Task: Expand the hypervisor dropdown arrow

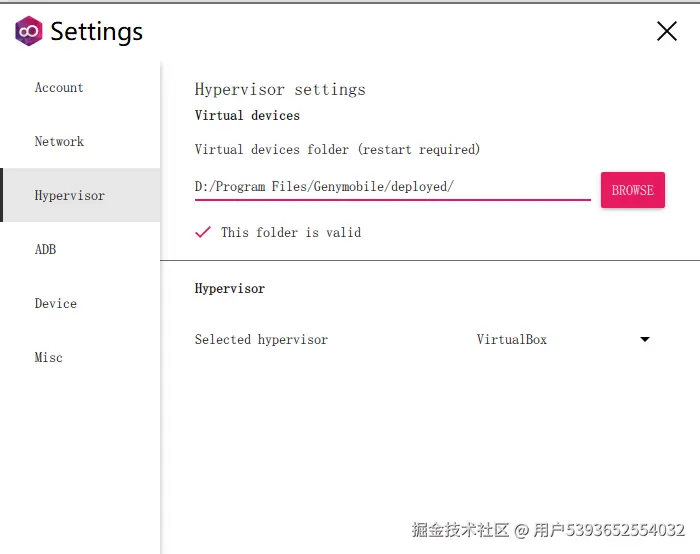Action: [x=645, y=340]
